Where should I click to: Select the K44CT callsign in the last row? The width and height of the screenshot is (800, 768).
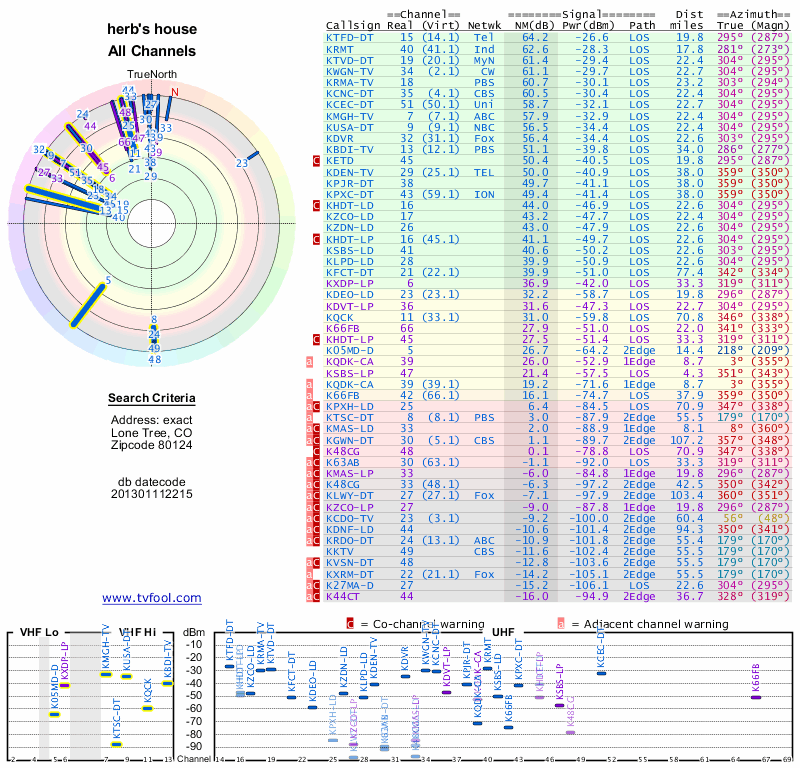[343, 596]
